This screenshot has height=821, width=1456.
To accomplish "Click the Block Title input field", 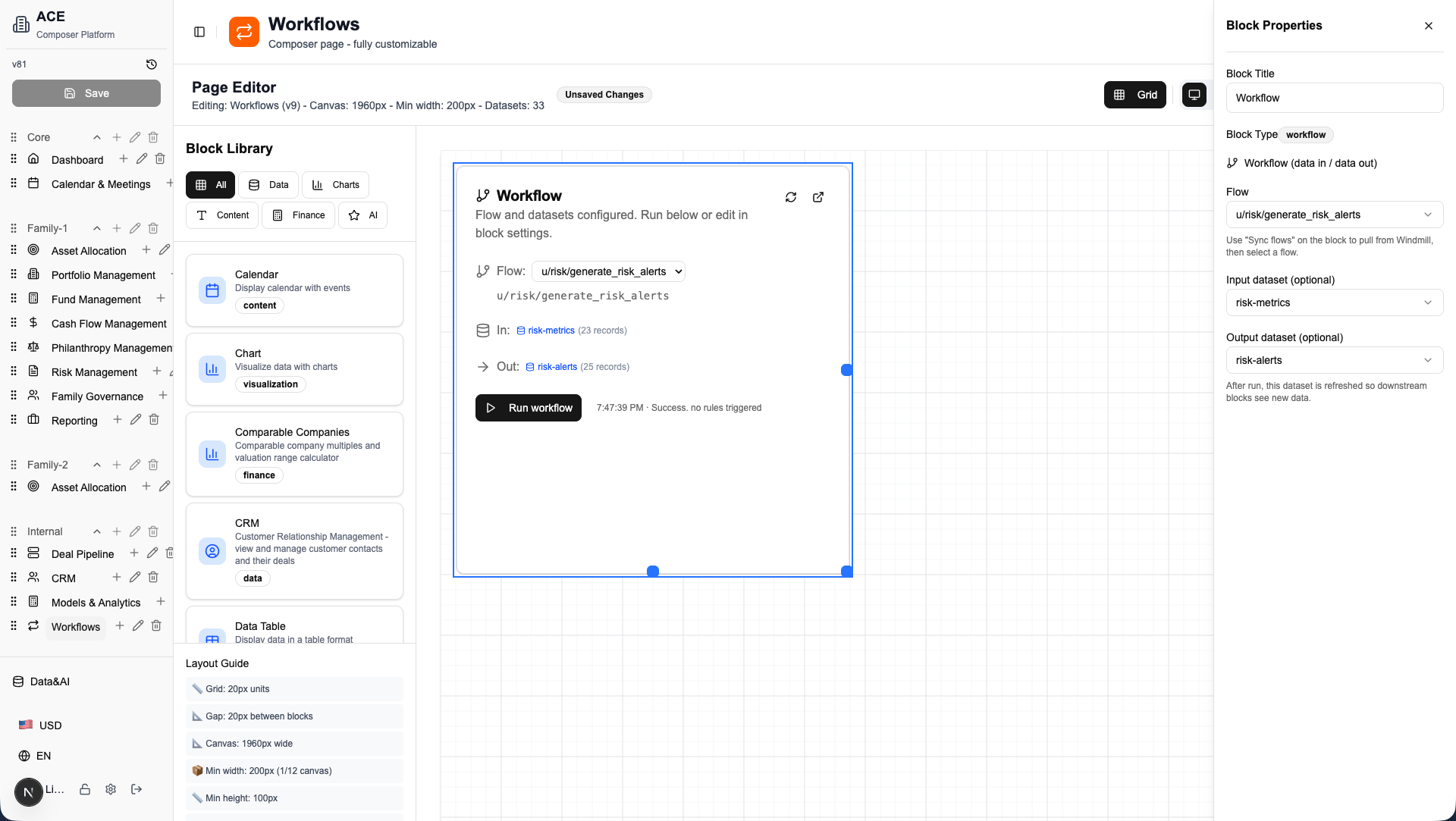I will pos(1334,98).
